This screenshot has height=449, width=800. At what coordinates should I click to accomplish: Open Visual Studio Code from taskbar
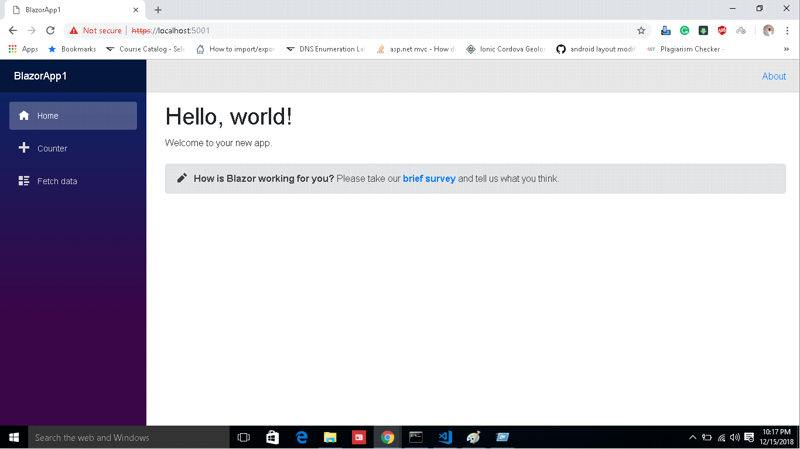[x=445, y=437]
